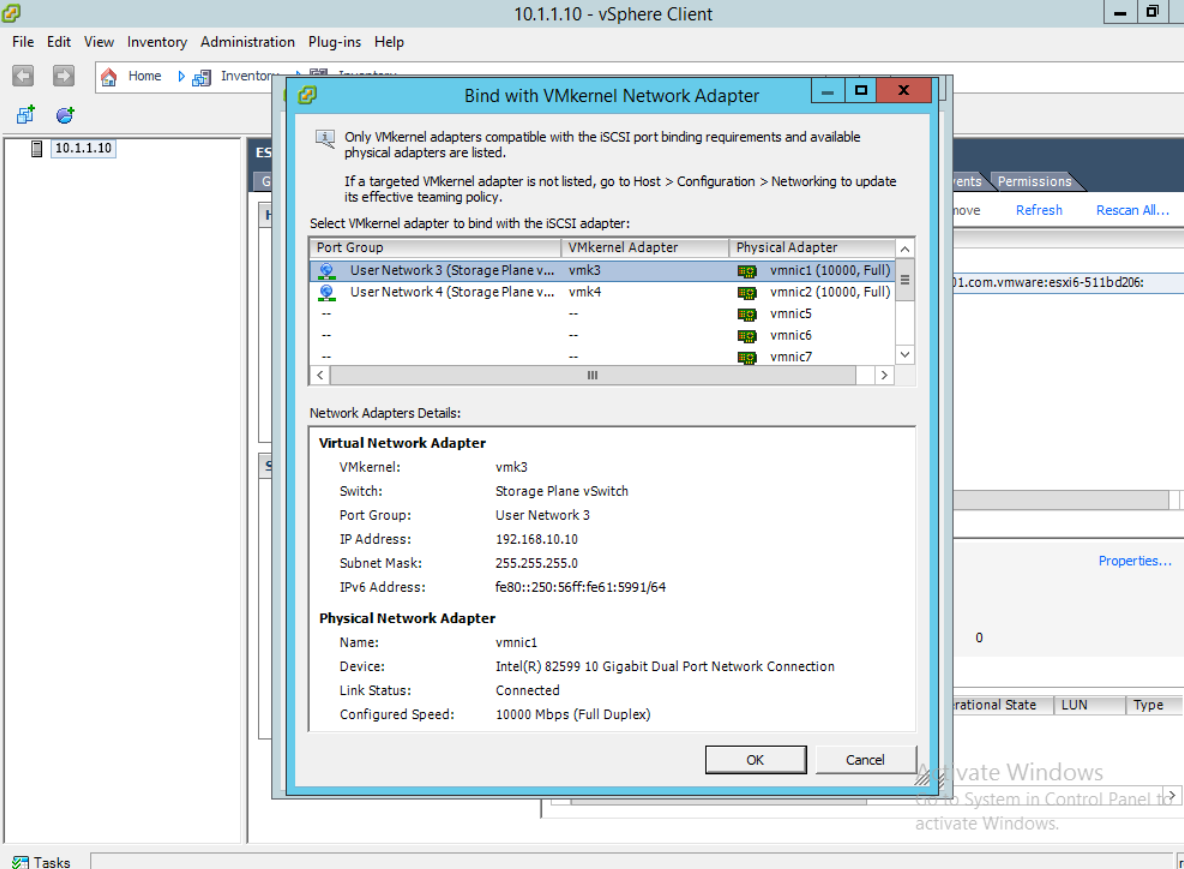Click the physical adapter icon next to vmnic5
The width and height of the screenshot is (1184, 869).
(746, 313)
